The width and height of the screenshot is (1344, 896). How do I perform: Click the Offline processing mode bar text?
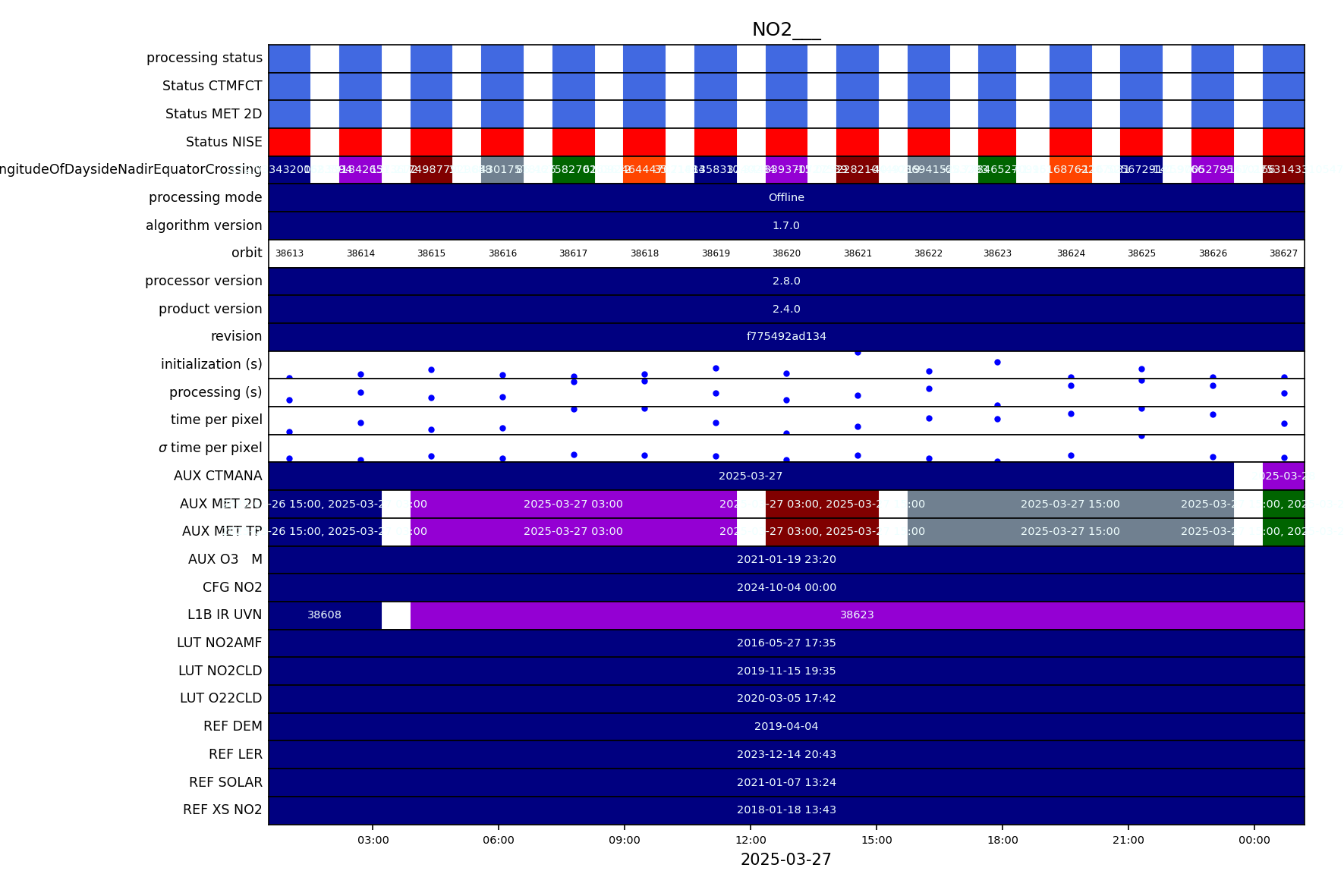[x=786, y=197]
